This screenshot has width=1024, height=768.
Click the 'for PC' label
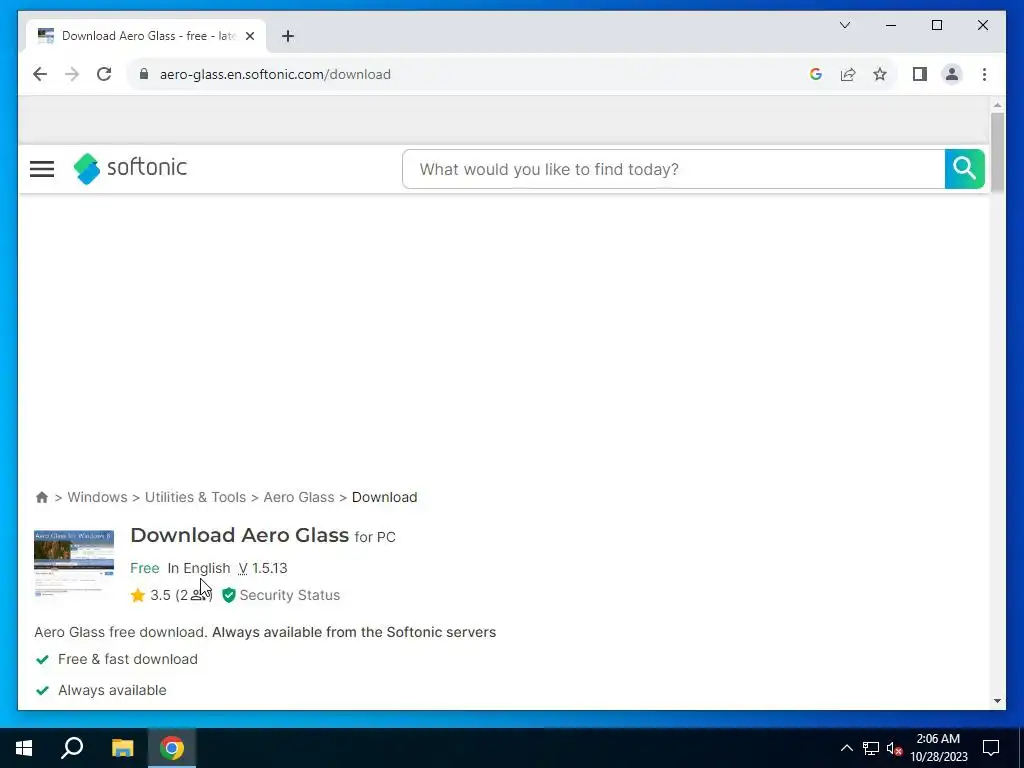click(375, 537)
